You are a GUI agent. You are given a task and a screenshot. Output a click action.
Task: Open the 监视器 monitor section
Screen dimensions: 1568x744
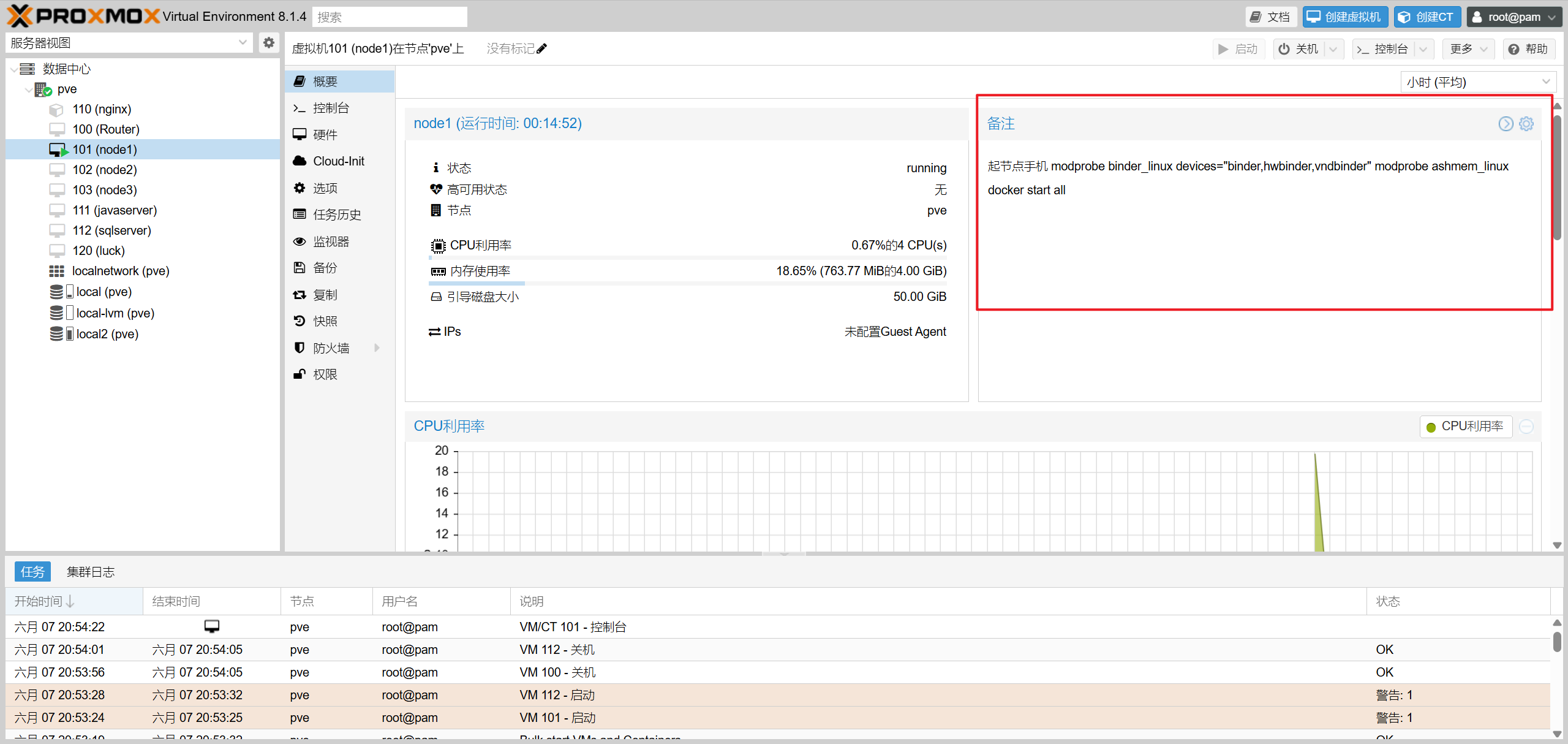point(331,241)
